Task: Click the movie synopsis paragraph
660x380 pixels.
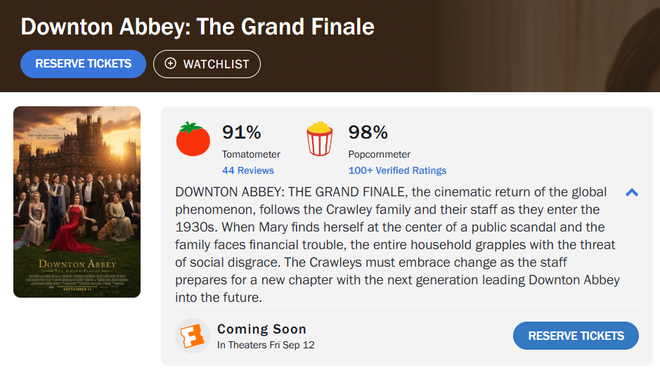Action: pos(397,244)
